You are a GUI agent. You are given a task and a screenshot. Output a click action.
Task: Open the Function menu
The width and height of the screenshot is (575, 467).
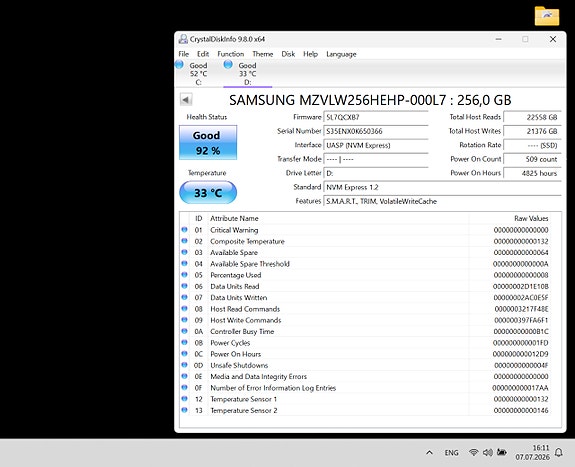[230, 54]
